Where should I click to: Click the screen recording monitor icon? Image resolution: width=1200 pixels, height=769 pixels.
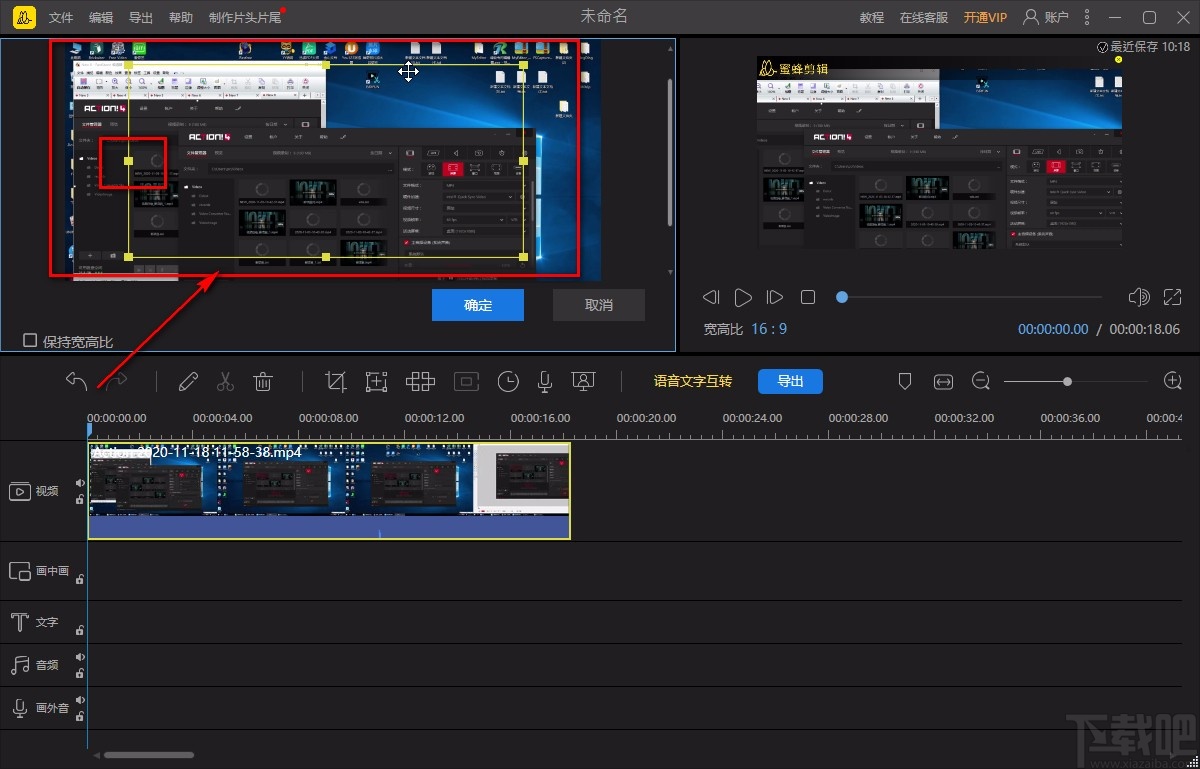click(x=583, y=381)
